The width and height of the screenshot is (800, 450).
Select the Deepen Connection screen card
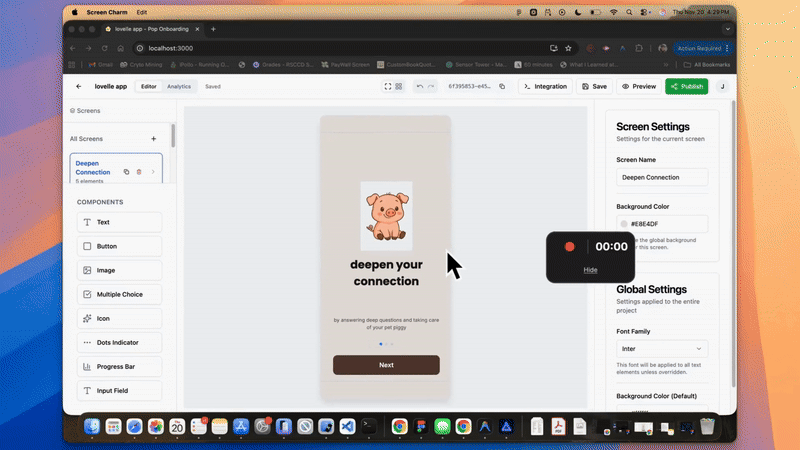point(116,168)
